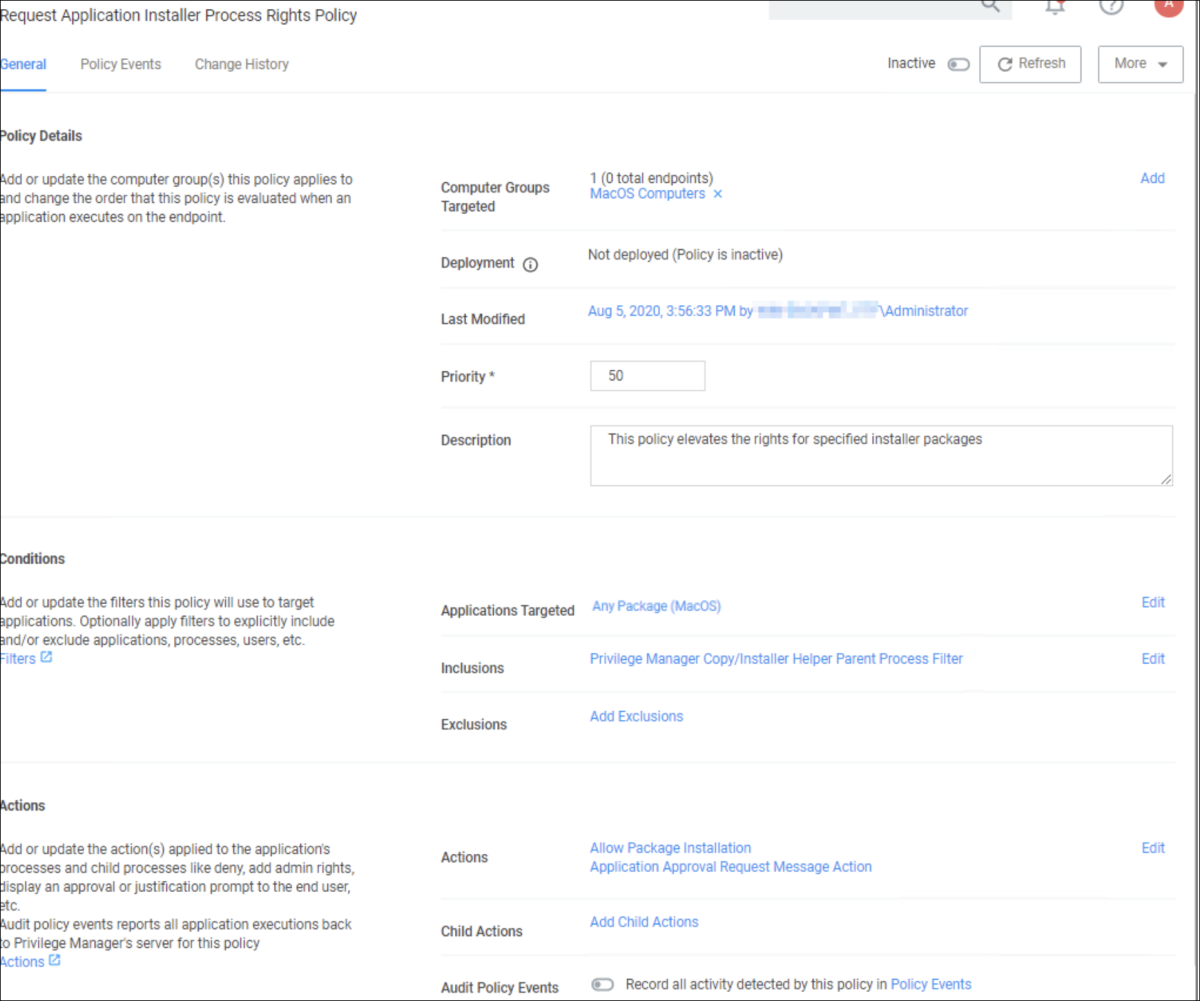Click the Description text area

click(880, 456)
